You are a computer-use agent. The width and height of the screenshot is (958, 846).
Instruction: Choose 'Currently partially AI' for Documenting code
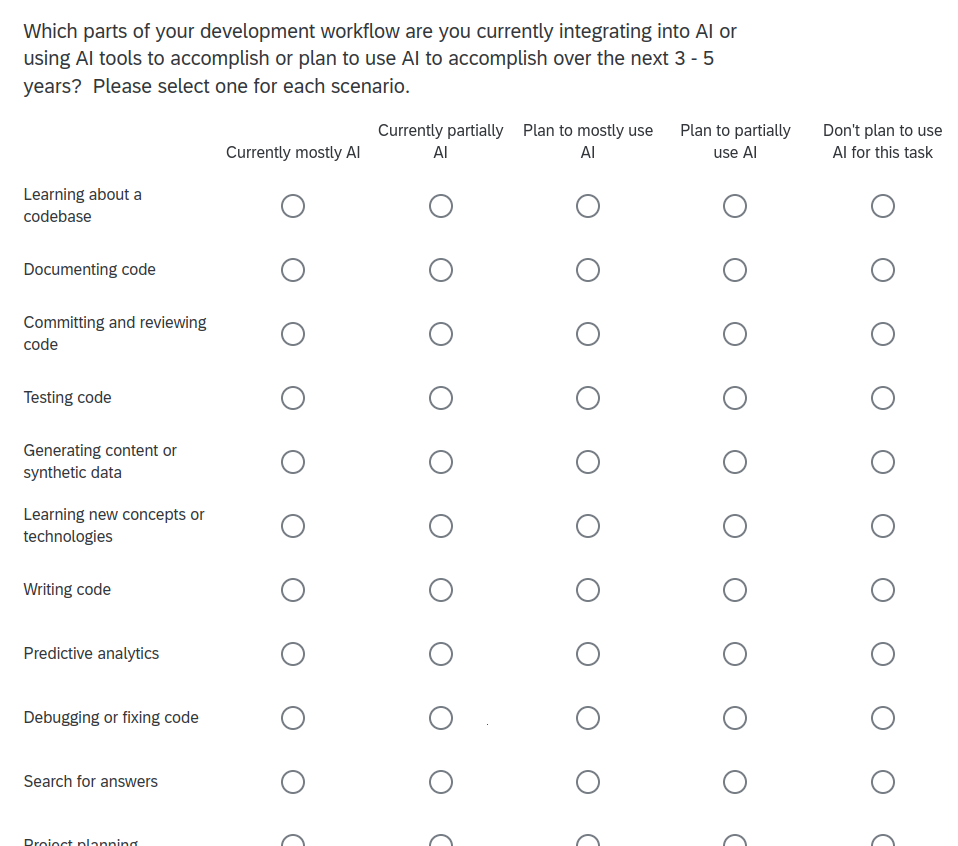pyautogui.click(x=441, y=270)
